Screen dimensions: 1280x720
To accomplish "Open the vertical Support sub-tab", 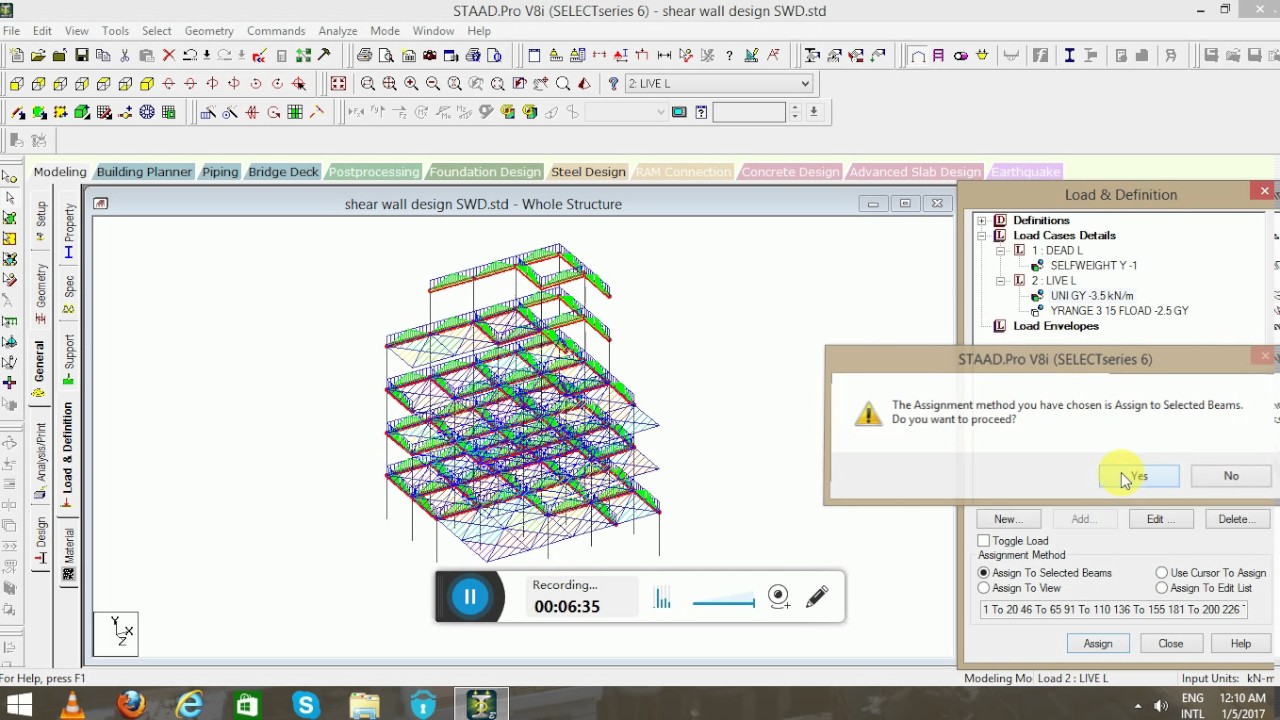I will click(69, 359).
